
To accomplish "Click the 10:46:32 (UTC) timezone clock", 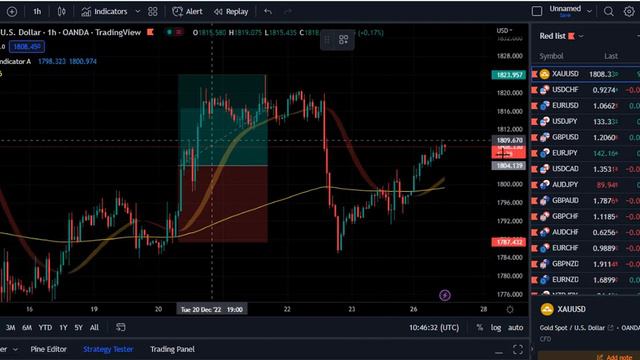I will 434,327.
